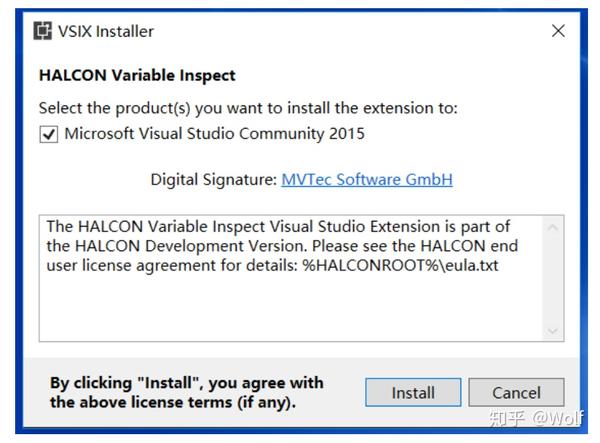Click the 'Select the product(s)' instruction text
Viewport: 600px width, 443px height.
point(248,108)
